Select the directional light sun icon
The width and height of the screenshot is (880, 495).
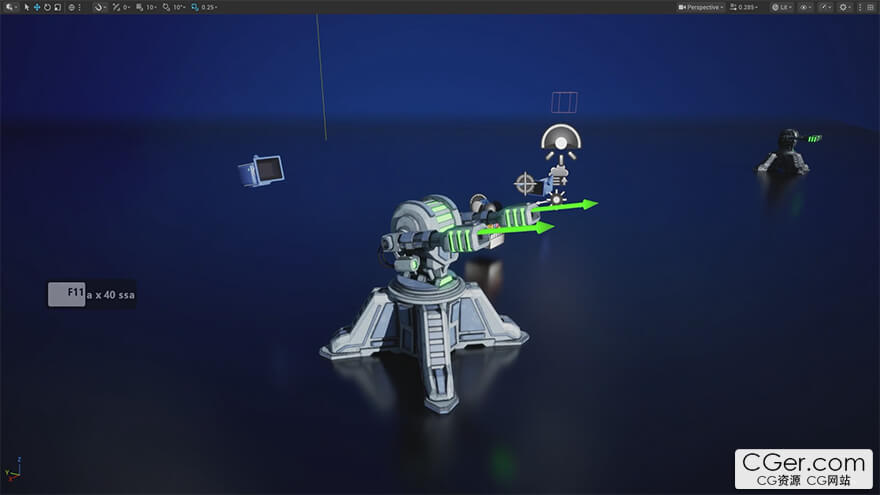click(557, 198)
